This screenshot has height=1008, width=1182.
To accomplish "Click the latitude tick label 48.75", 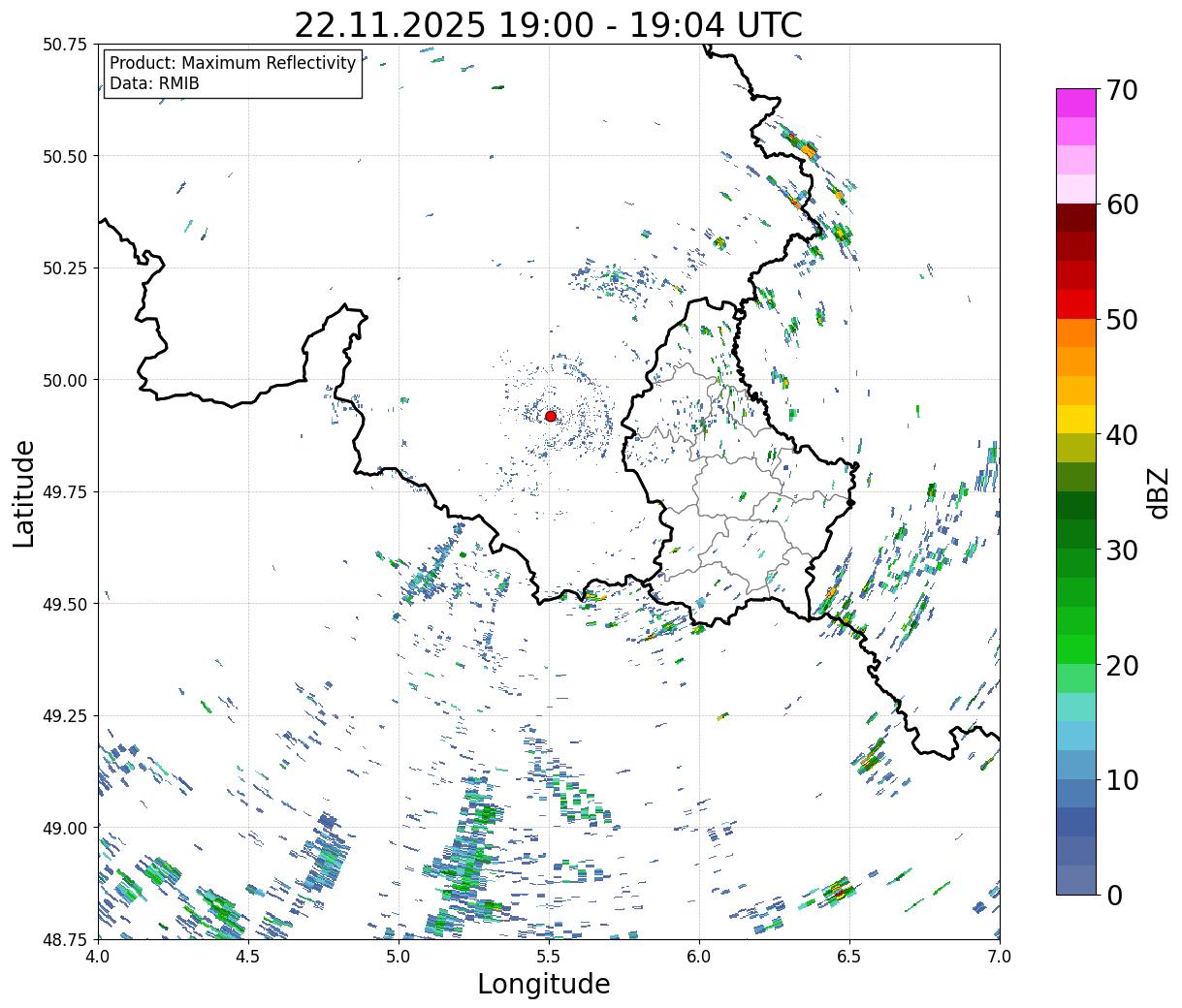I will point(64,939).
